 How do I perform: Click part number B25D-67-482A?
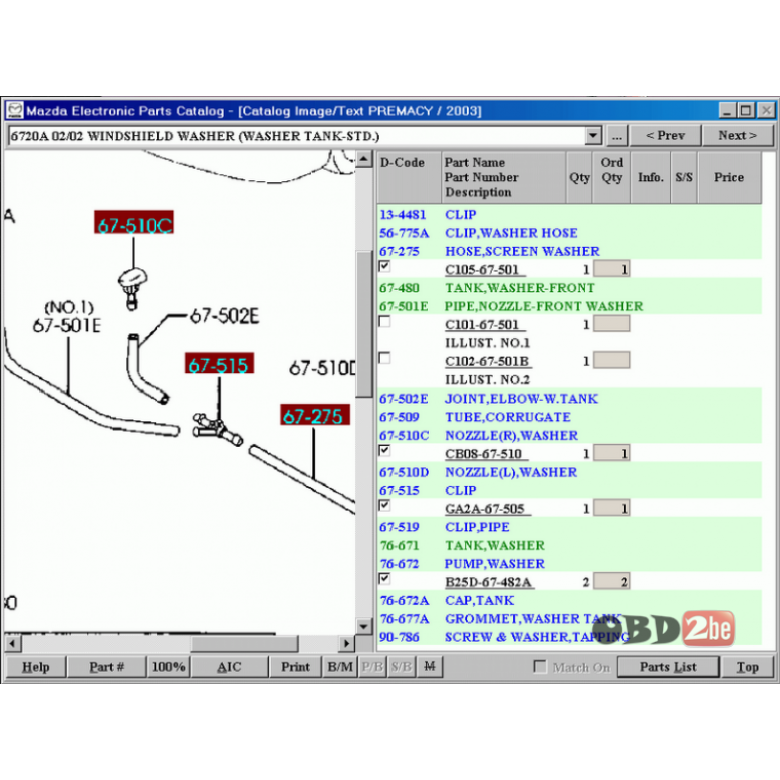pos(488,582)
